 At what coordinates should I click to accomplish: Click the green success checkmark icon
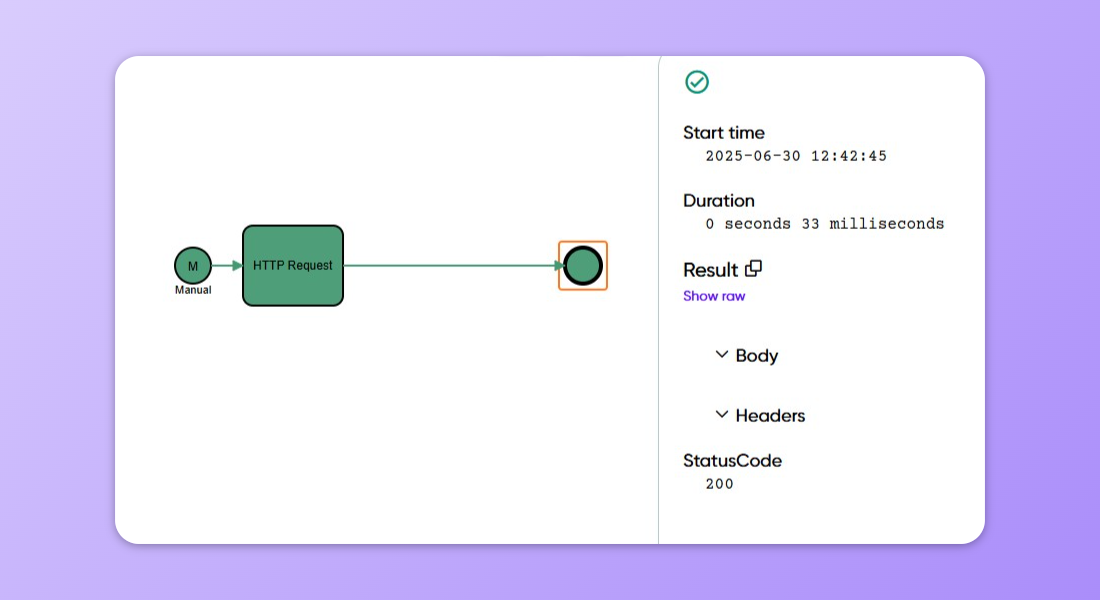(x=697, y=82)
